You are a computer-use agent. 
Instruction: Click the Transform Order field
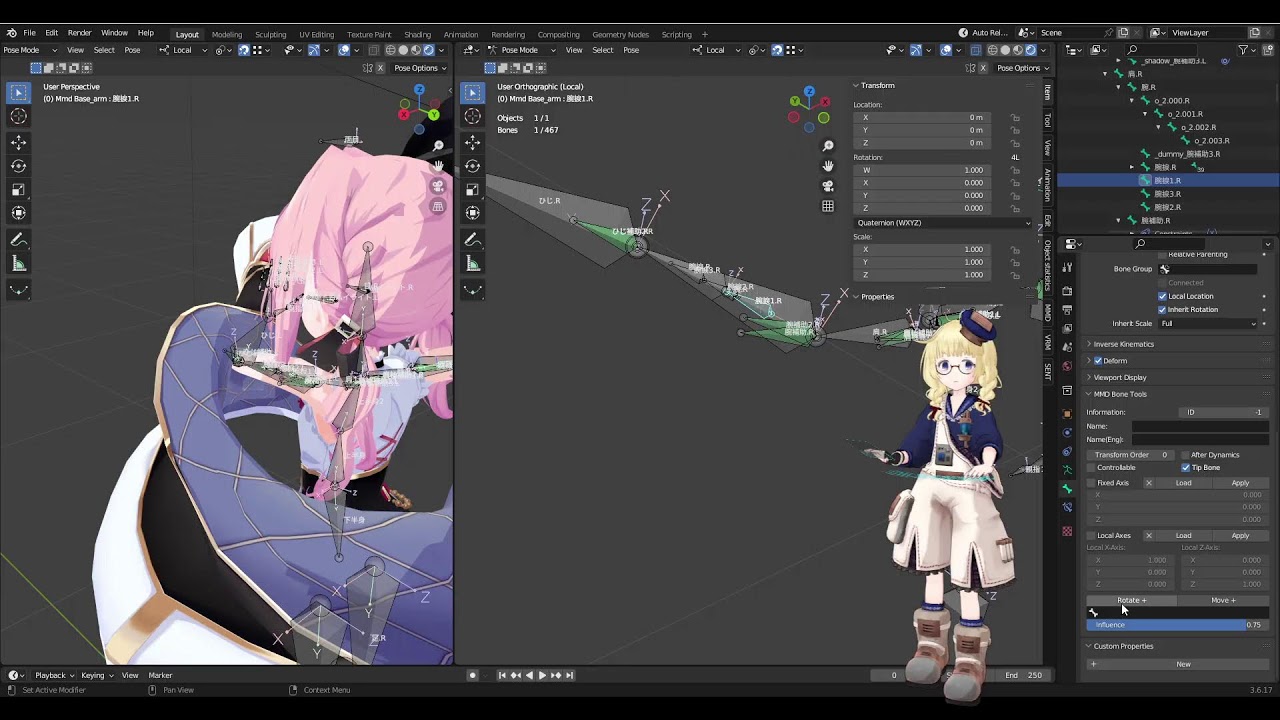pos(1130,455)
